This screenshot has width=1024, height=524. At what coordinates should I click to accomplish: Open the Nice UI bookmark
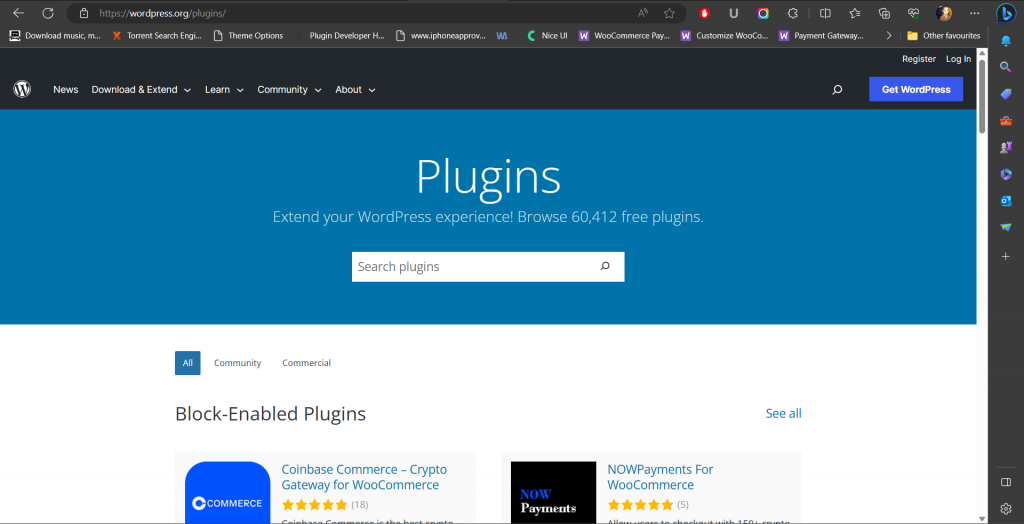[547, 36]
